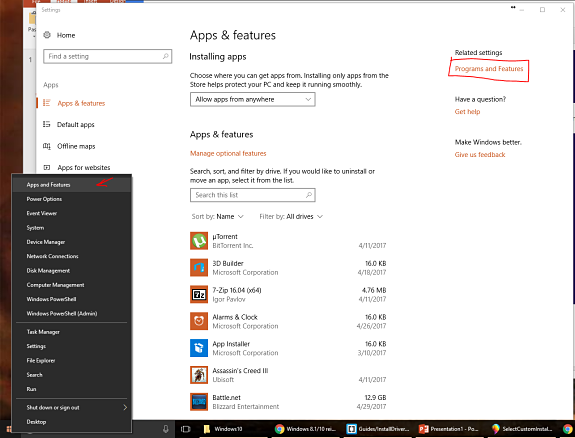Choose Run in the Win+X menu

[x=72, y=389]
